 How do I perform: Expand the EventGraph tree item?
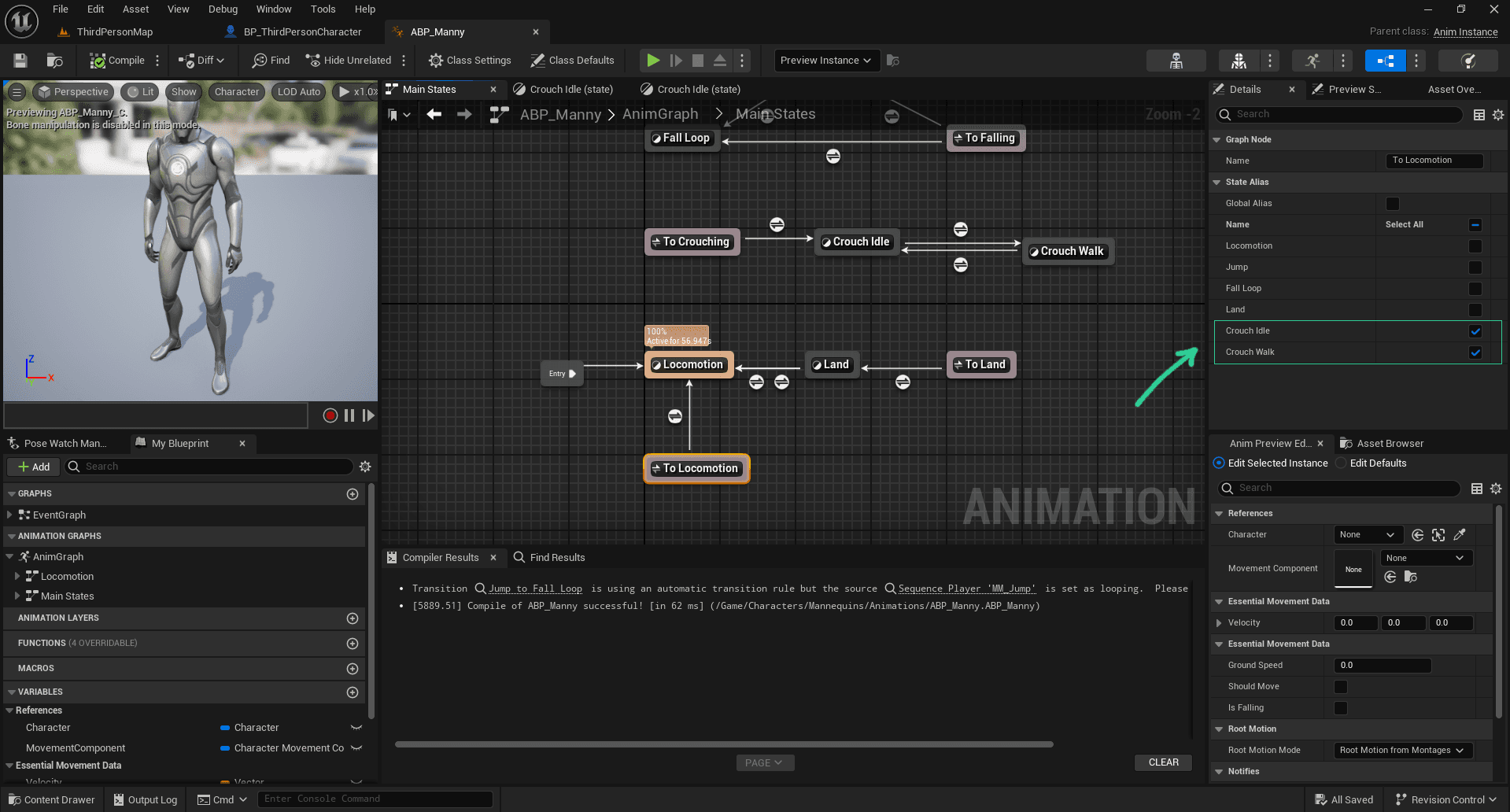point(9,515)
